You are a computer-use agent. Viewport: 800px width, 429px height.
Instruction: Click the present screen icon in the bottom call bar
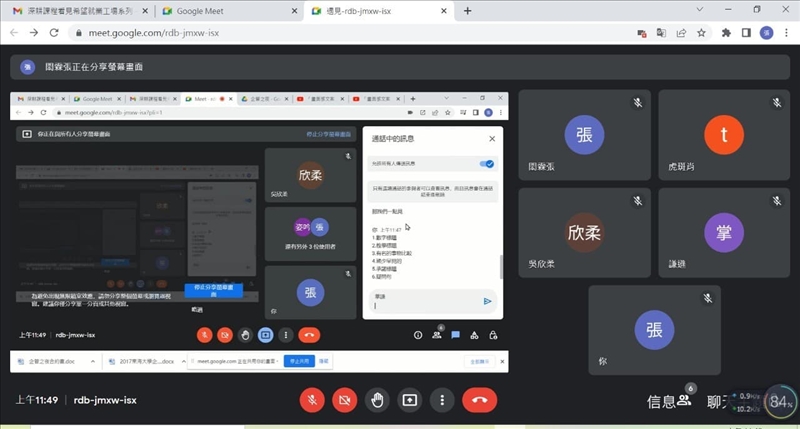tap(410, 400)
